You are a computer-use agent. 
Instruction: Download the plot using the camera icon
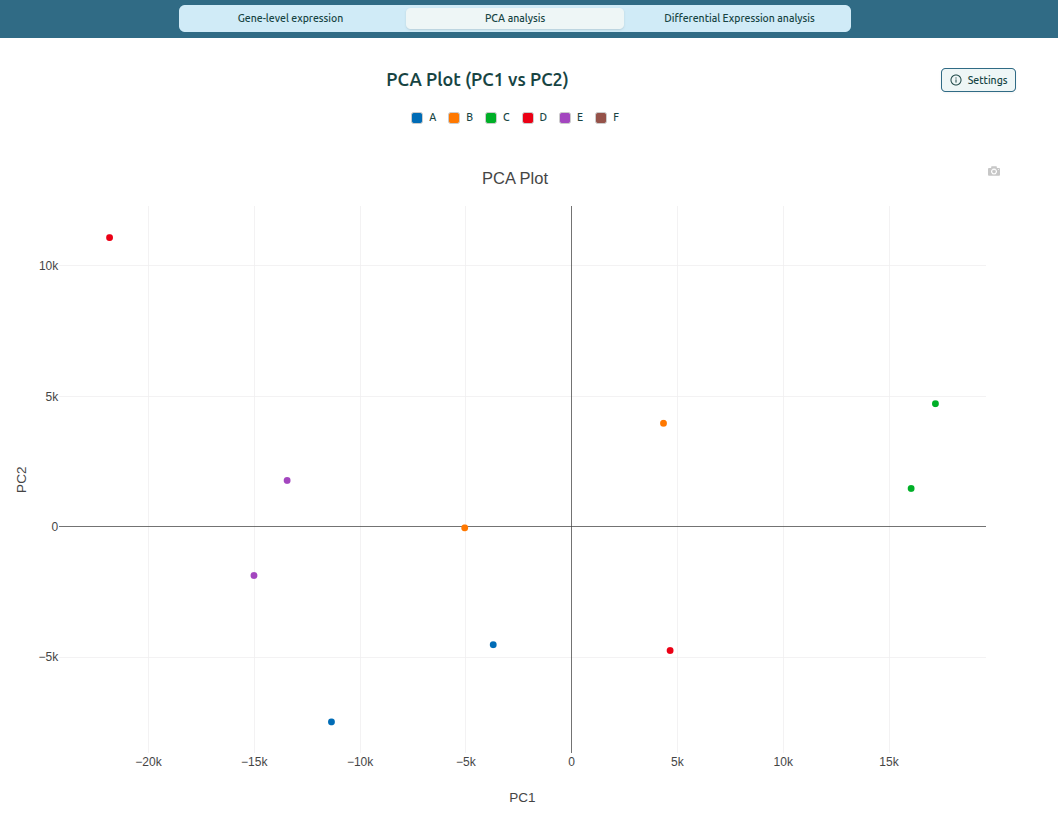click(x=993, y=171)
